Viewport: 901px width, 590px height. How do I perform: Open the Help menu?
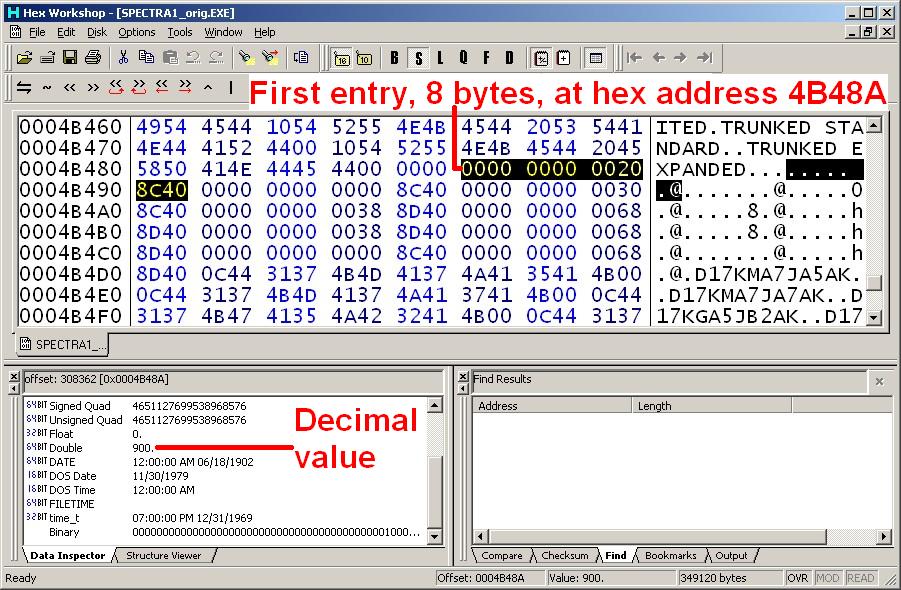(264, 32)
